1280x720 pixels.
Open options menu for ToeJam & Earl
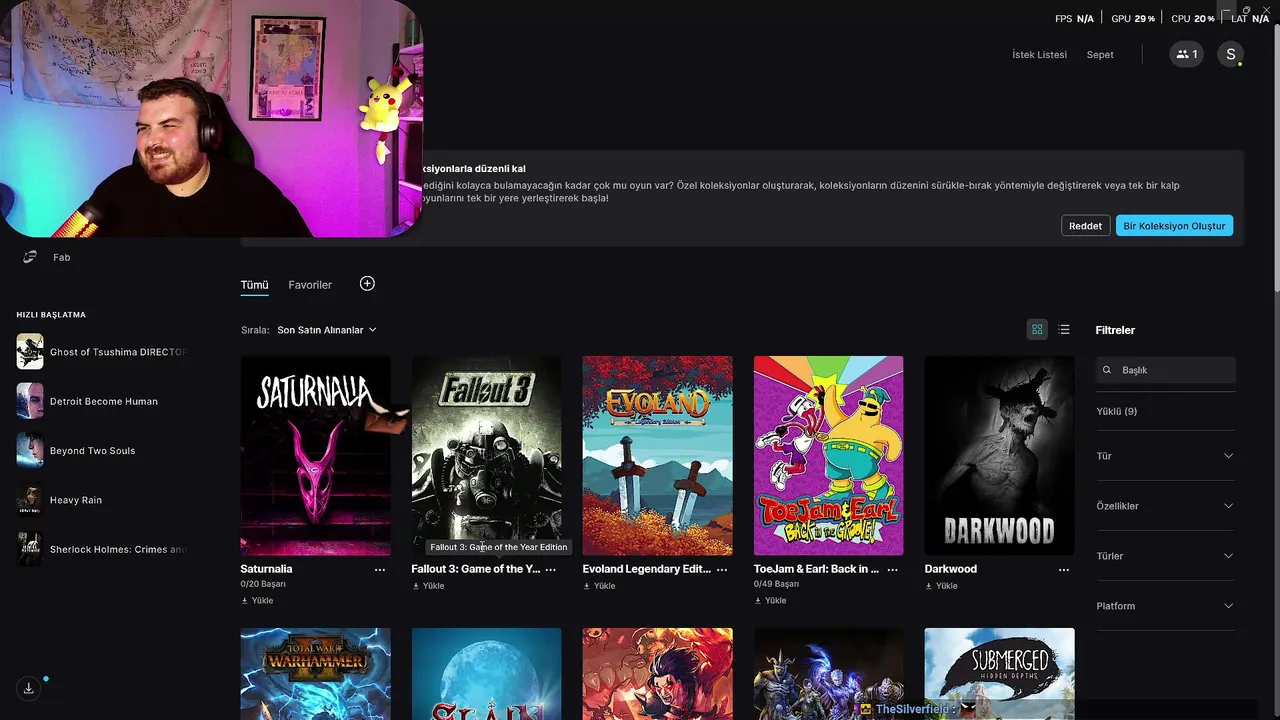pos(893,569)
